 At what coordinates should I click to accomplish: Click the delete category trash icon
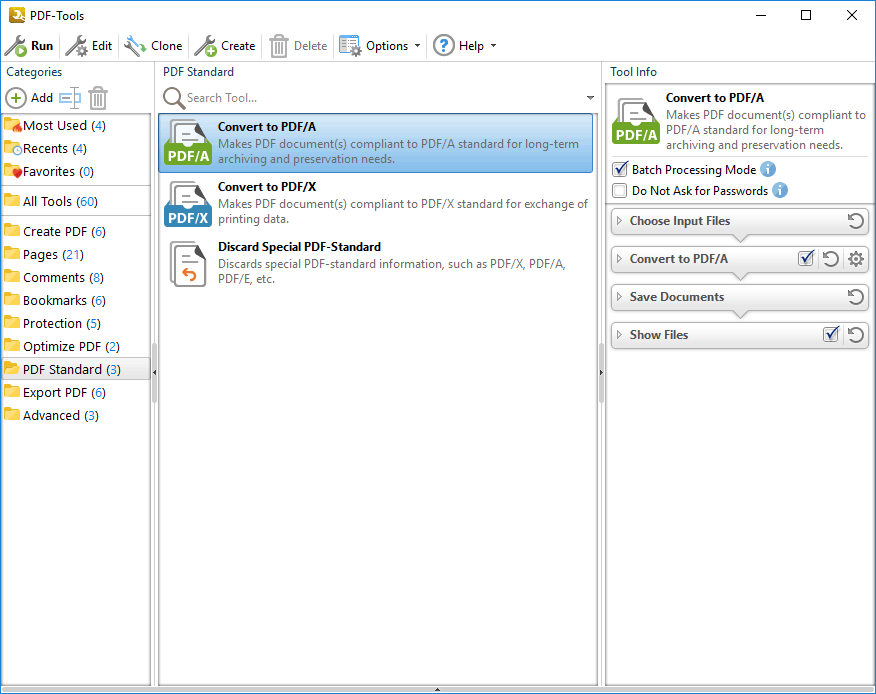pos(98,98)
